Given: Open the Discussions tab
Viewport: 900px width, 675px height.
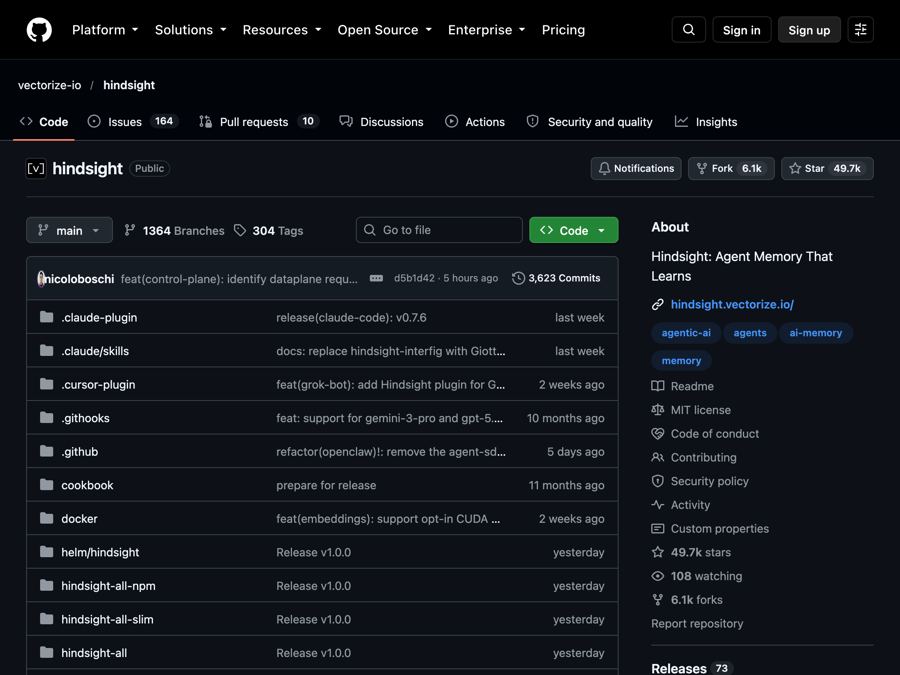Looking at the screenshot, I should [x=381, y=122].
